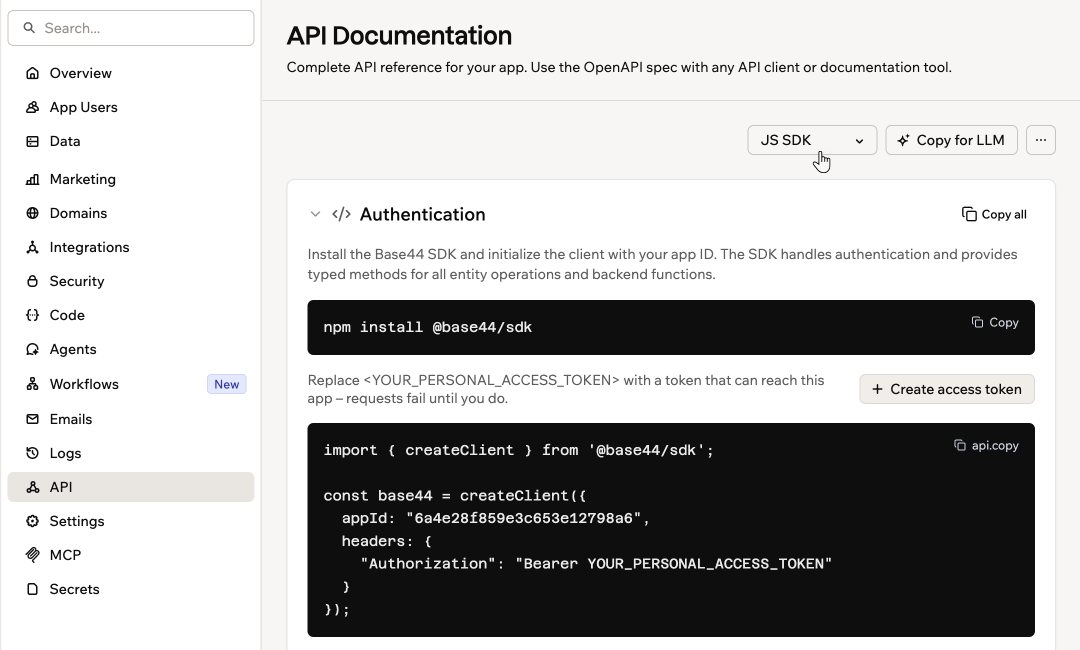Image resolution: width=1080 pixels, height=650 pixels.
Task: Click the api.copy icon on the code block
Action: [959, 445]
